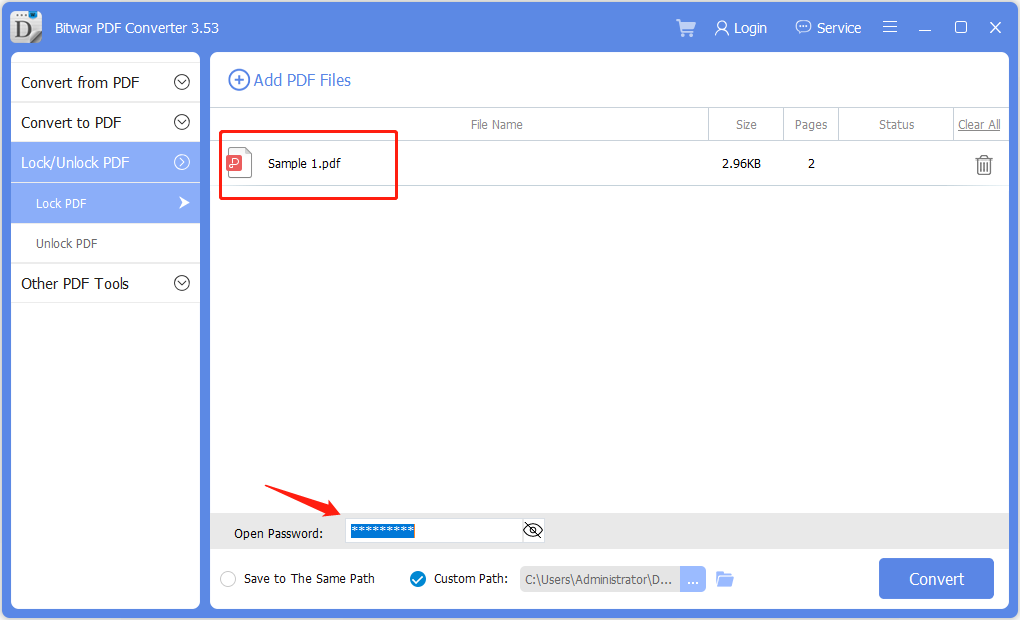Open the Service chat icon
The width and height of the screenshot is (1020, 620).
[x=803, y=27]
